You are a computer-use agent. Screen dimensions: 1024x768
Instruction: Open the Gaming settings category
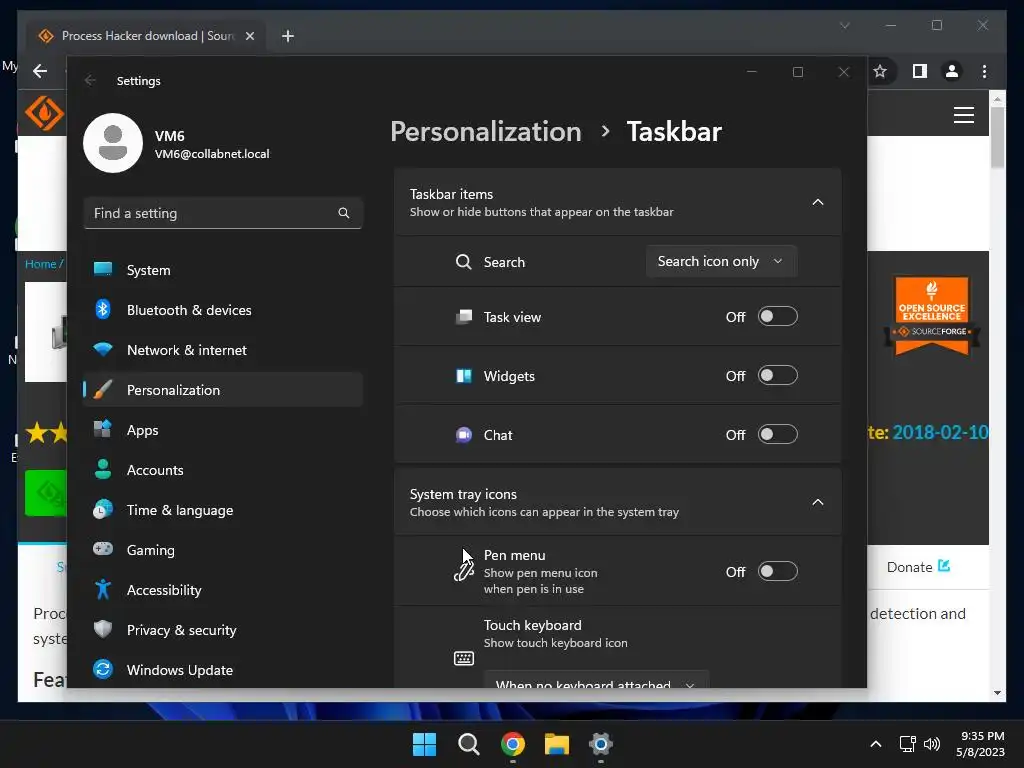pos(223,550)
